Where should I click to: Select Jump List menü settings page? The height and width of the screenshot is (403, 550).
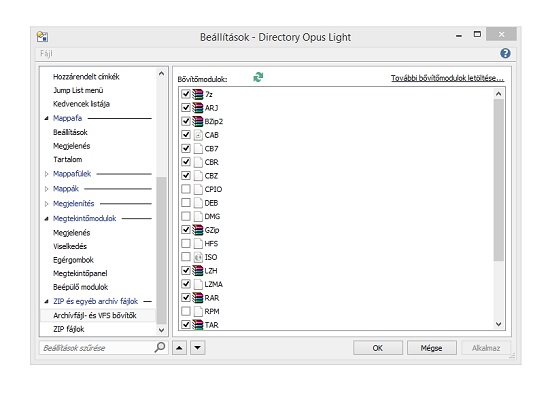[78, 90]
